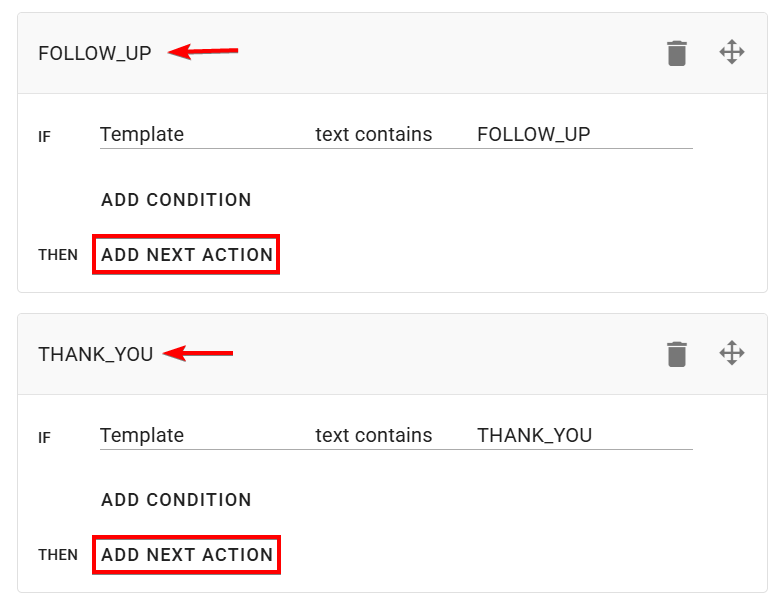Select the THANK_YOU rule title

[96, 354]
